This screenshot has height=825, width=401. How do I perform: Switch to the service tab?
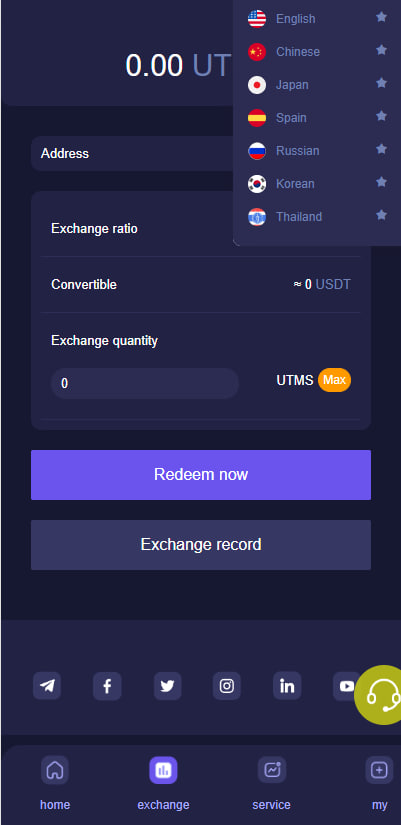[x=272, y=783]
